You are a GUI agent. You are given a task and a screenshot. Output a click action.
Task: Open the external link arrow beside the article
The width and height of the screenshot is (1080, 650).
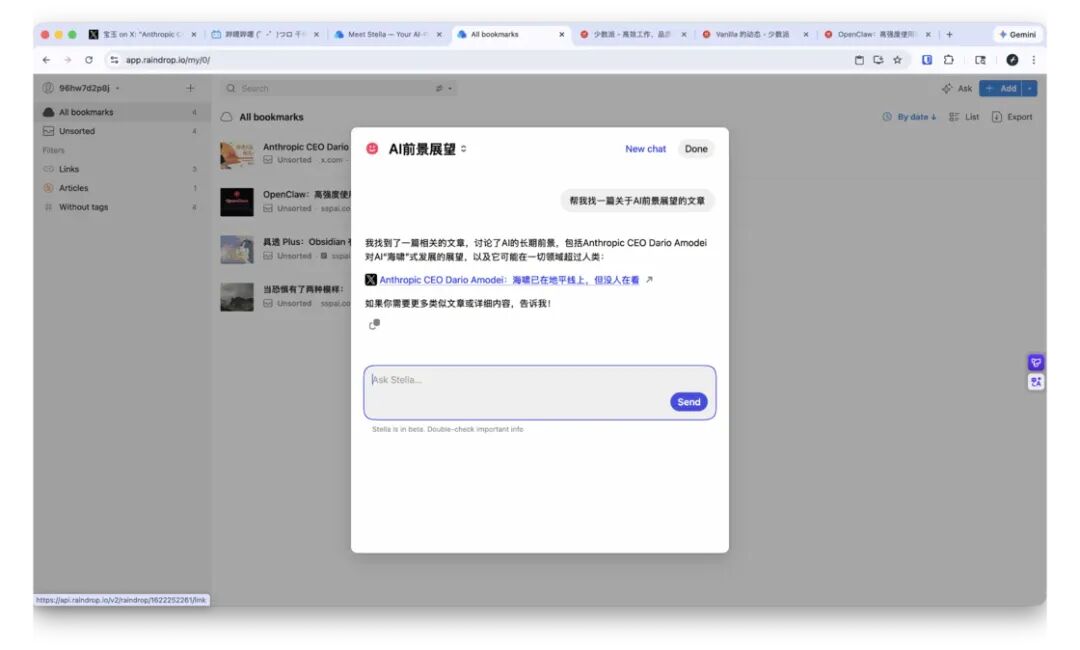[x=649, y=280]
